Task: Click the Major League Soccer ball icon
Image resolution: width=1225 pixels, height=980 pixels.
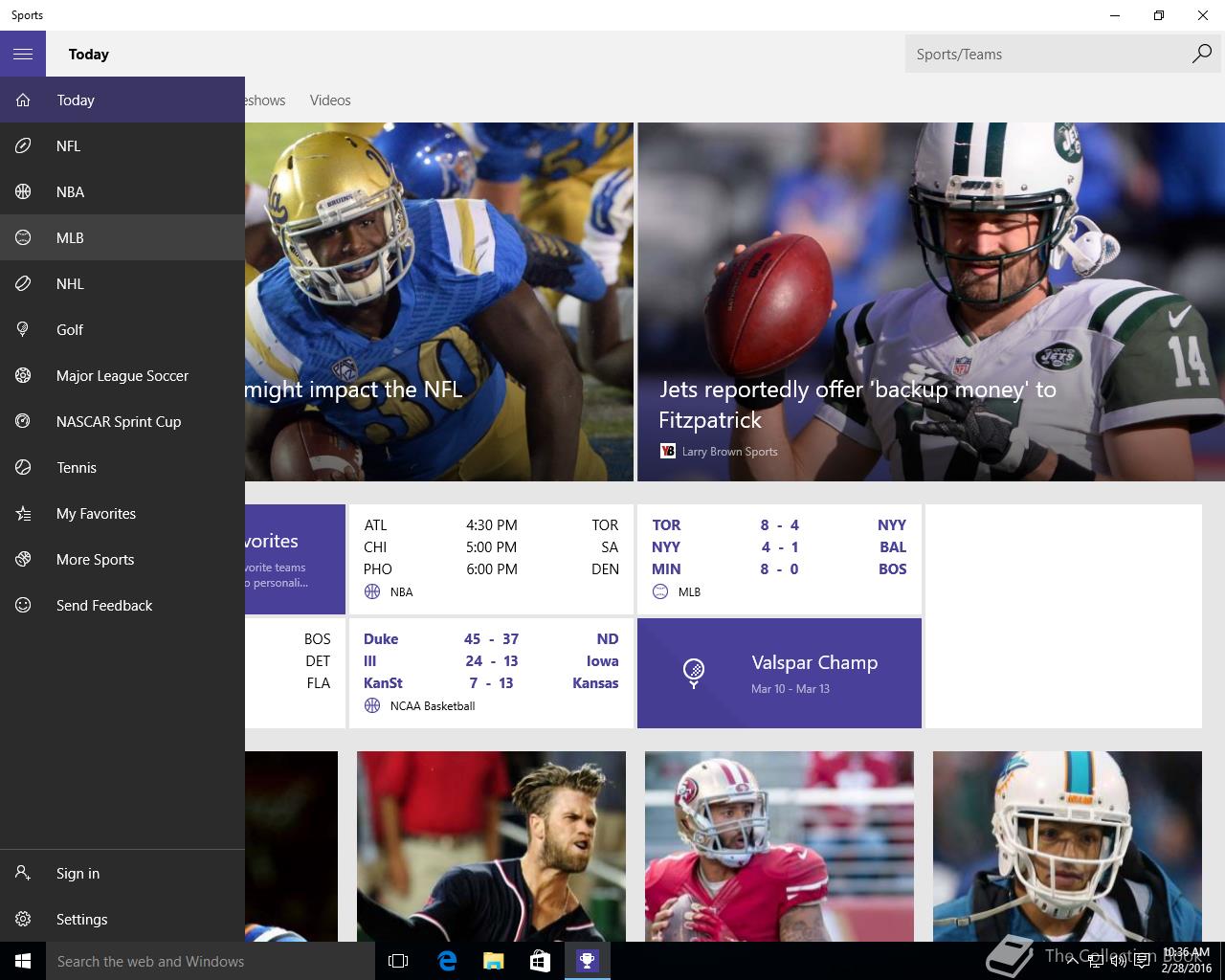Action: coord(23,375)
